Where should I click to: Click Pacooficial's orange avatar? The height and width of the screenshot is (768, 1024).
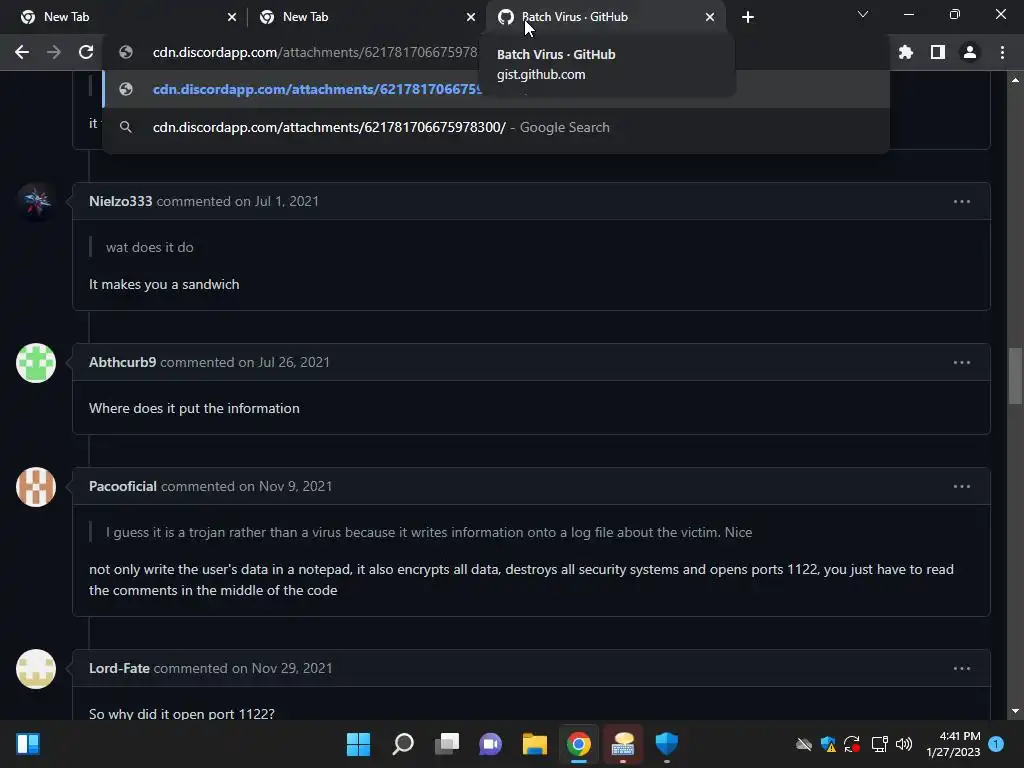36,487
